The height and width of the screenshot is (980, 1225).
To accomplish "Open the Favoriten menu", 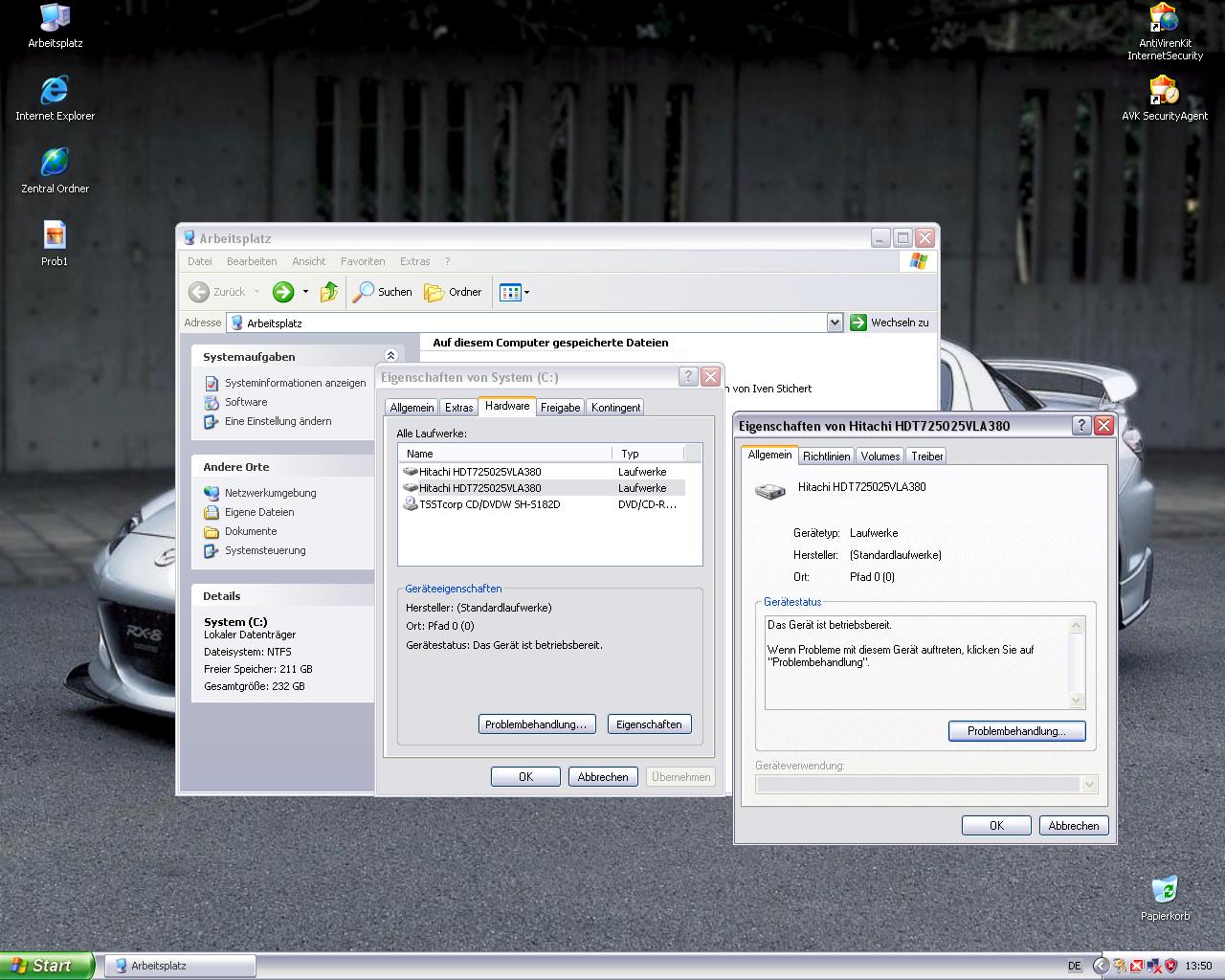I will [x=363, y=261].
